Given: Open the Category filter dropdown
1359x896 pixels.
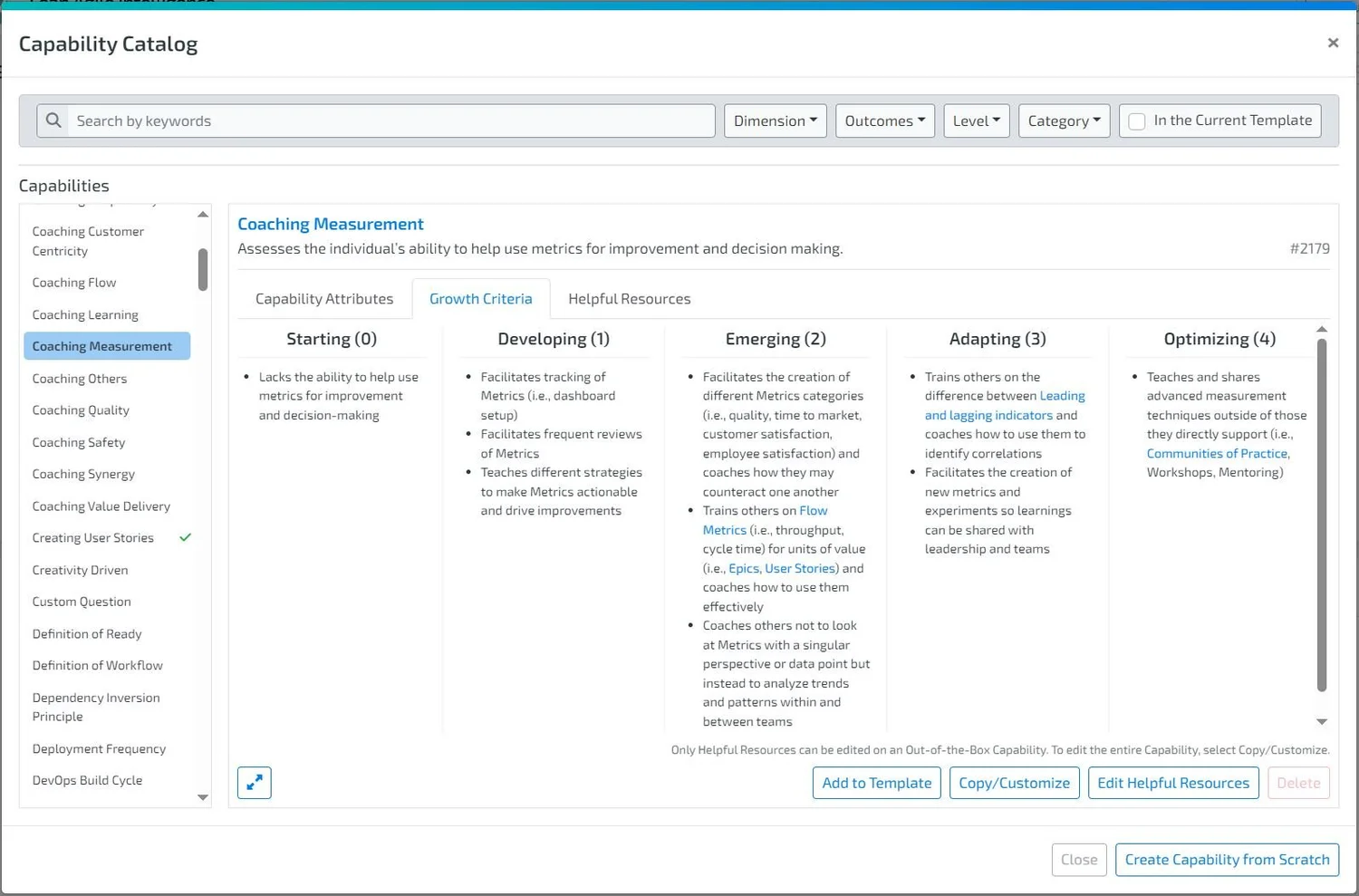Looking at the screenshot, I should (x=1064, y=120).
